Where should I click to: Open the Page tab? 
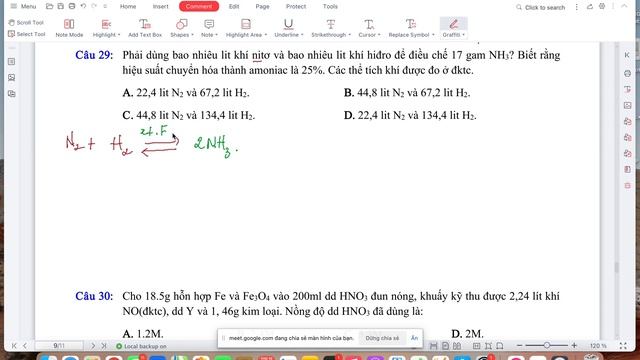click(x=262, y=7)
